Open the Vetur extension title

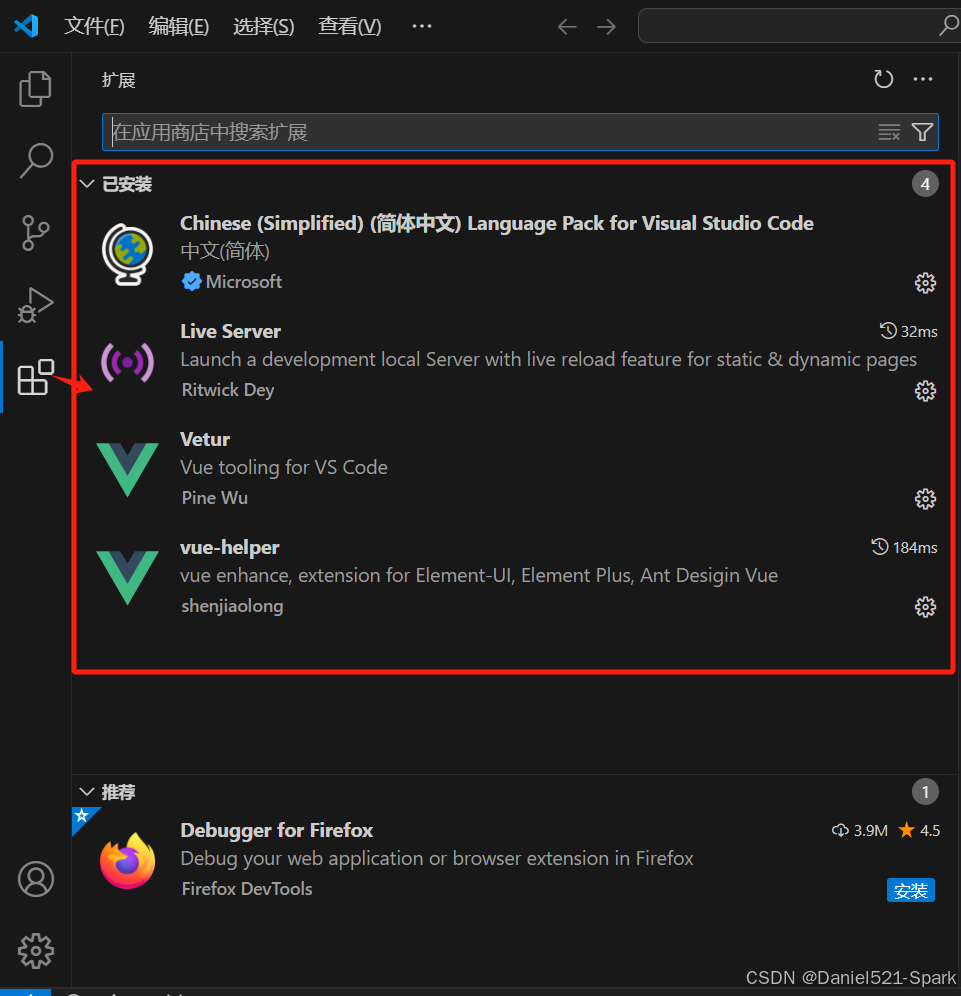click(205, 440)
